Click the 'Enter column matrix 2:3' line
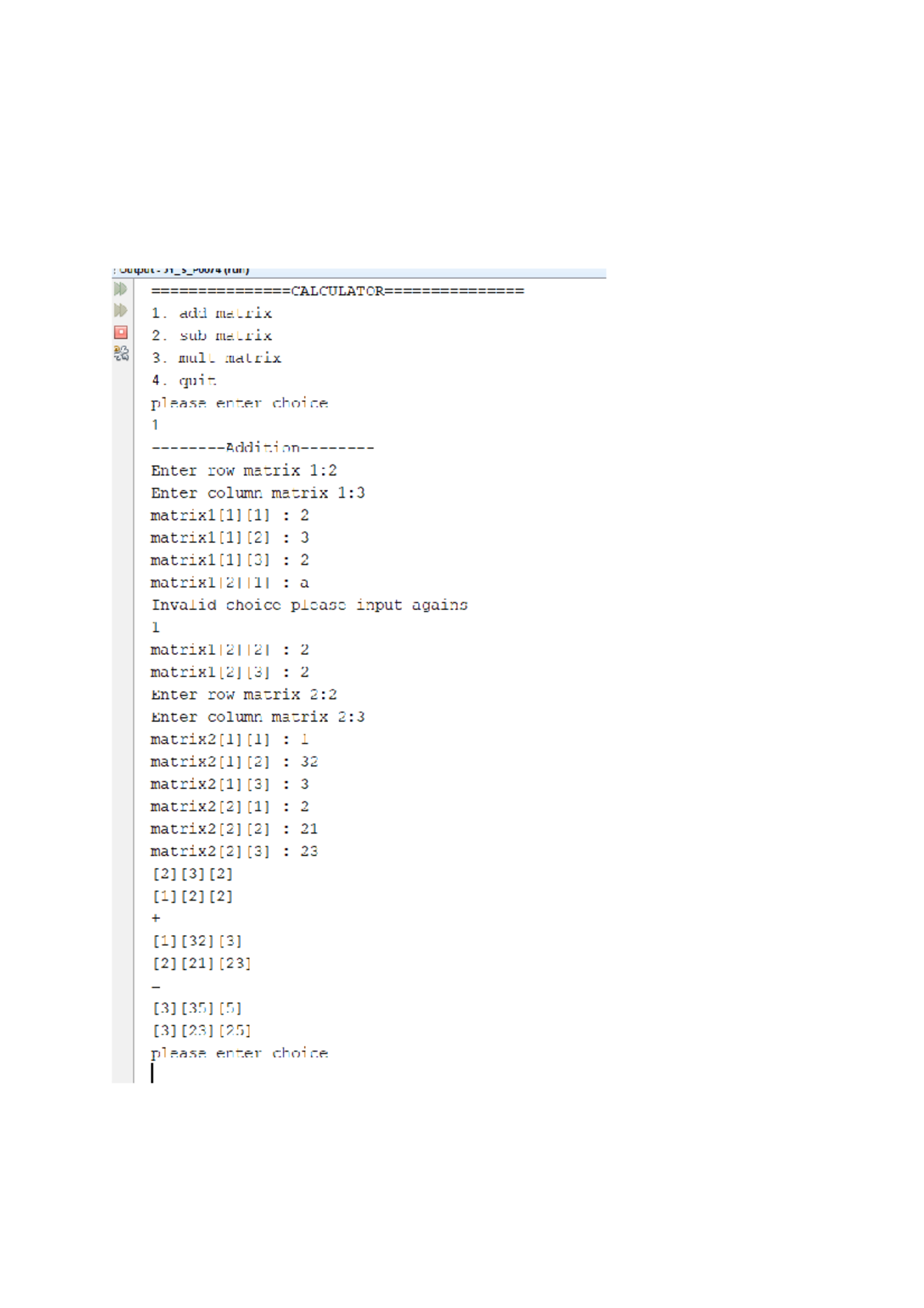 click(258, 717)
